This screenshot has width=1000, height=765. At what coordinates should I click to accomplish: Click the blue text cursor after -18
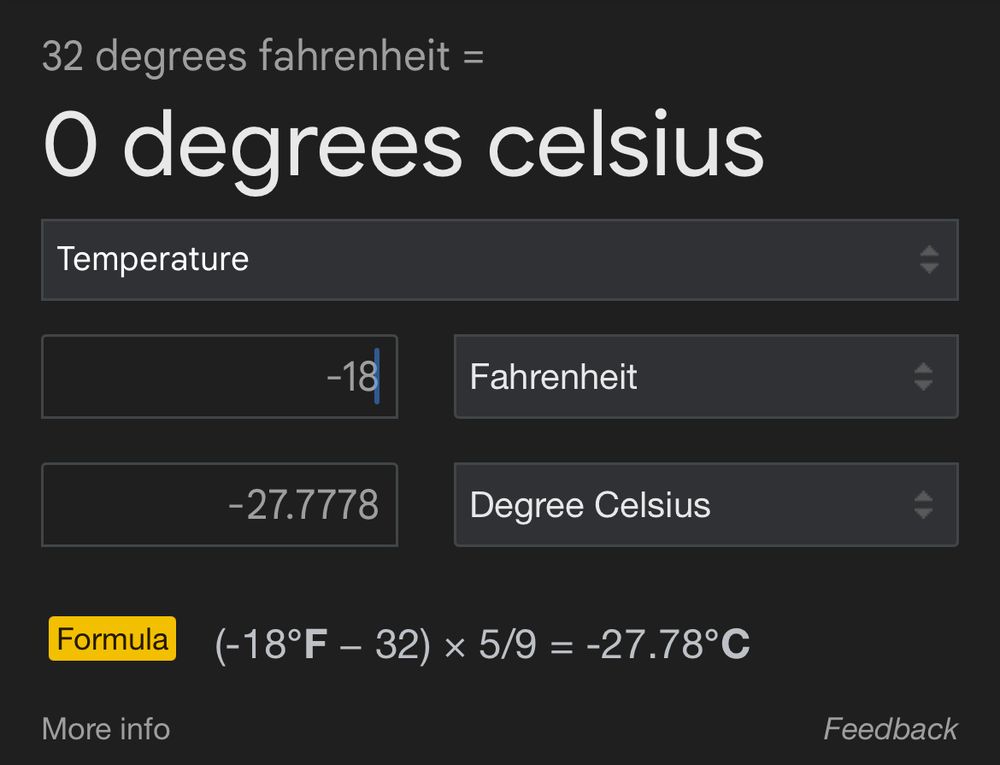pyautogui.click(x=377, y=377)
